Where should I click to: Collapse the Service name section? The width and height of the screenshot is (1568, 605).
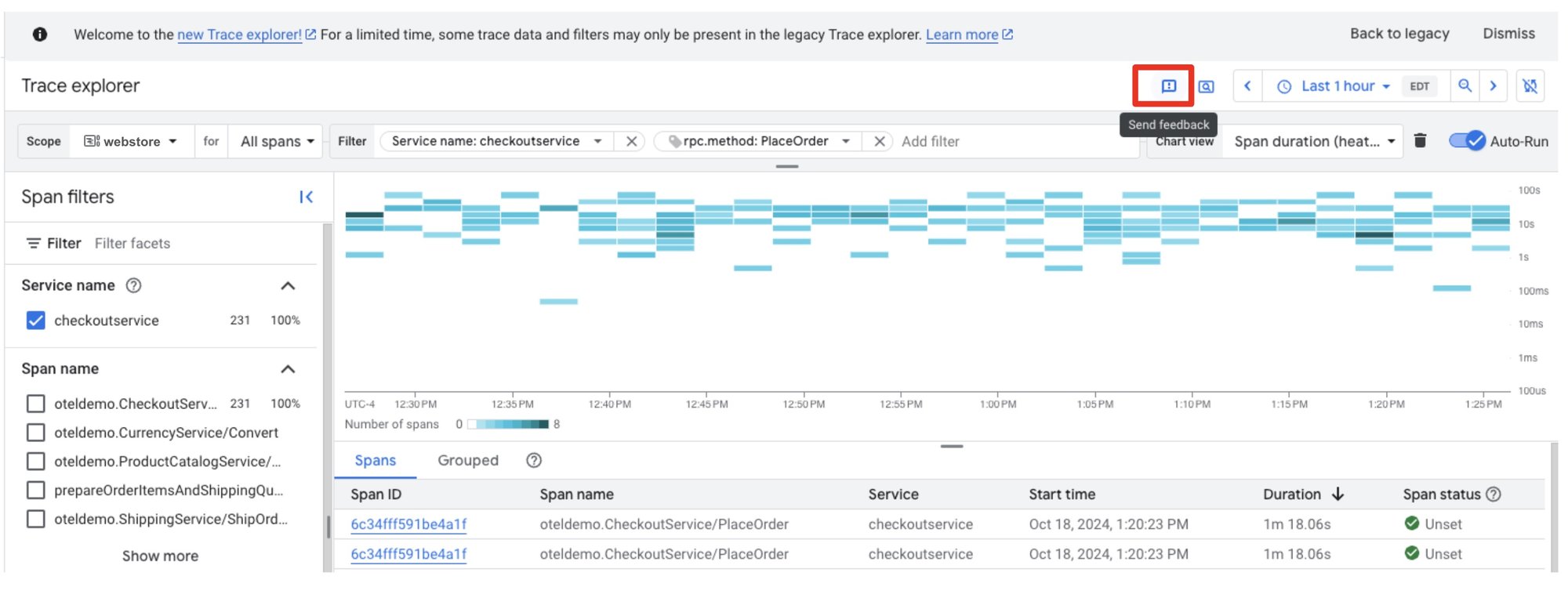point(288,286)
